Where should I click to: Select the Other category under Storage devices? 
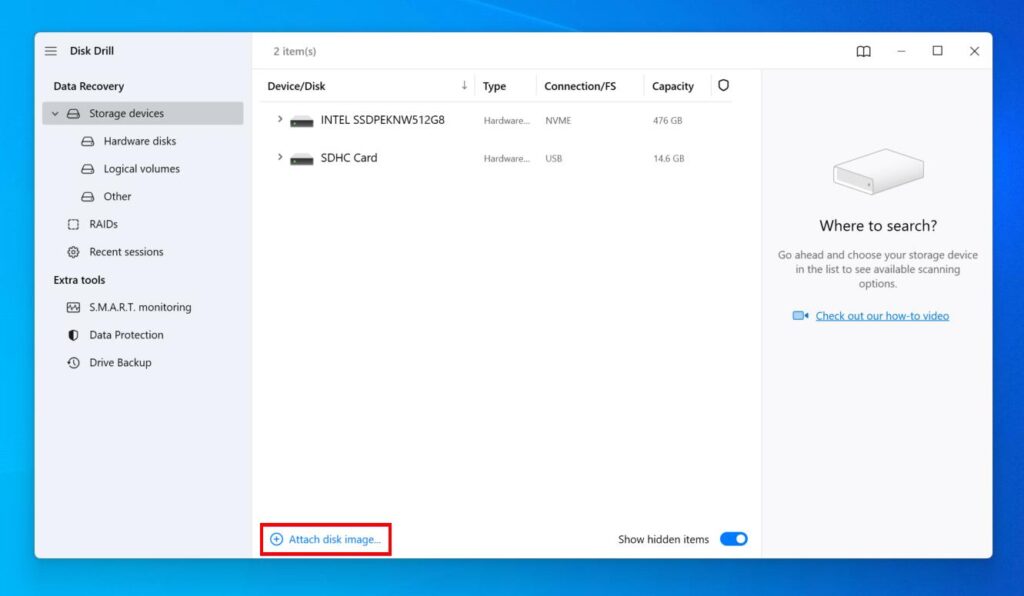click(116, 196)
